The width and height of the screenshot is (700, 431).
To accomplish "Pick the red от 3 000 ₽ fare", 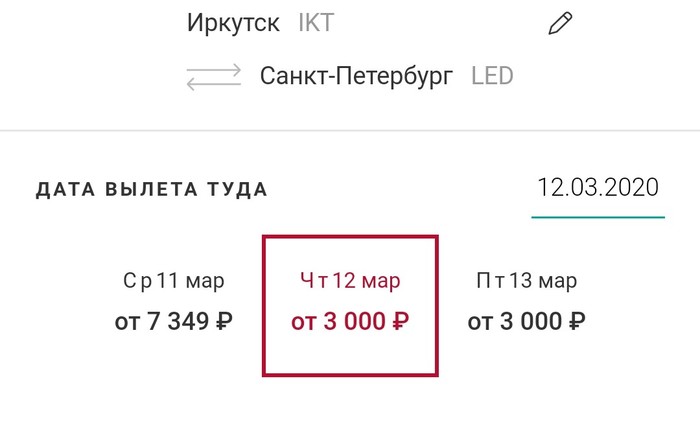I will tap(350, 322).
